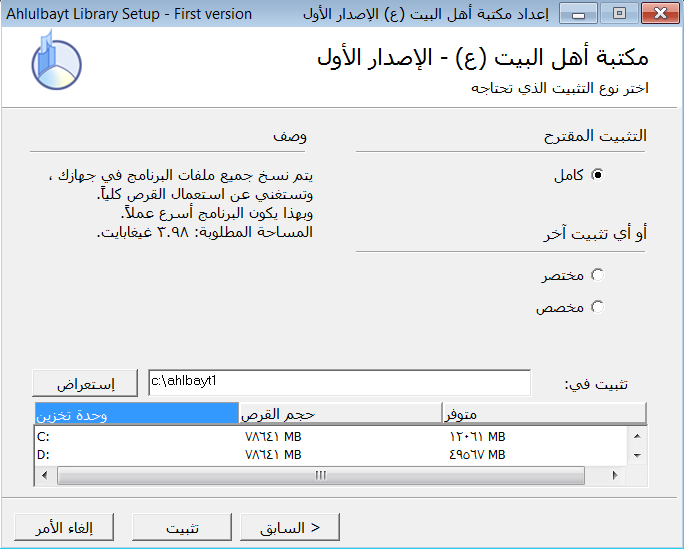Minimize the setup window
This screenshot has width=684, height=549.
pos(578,14)
